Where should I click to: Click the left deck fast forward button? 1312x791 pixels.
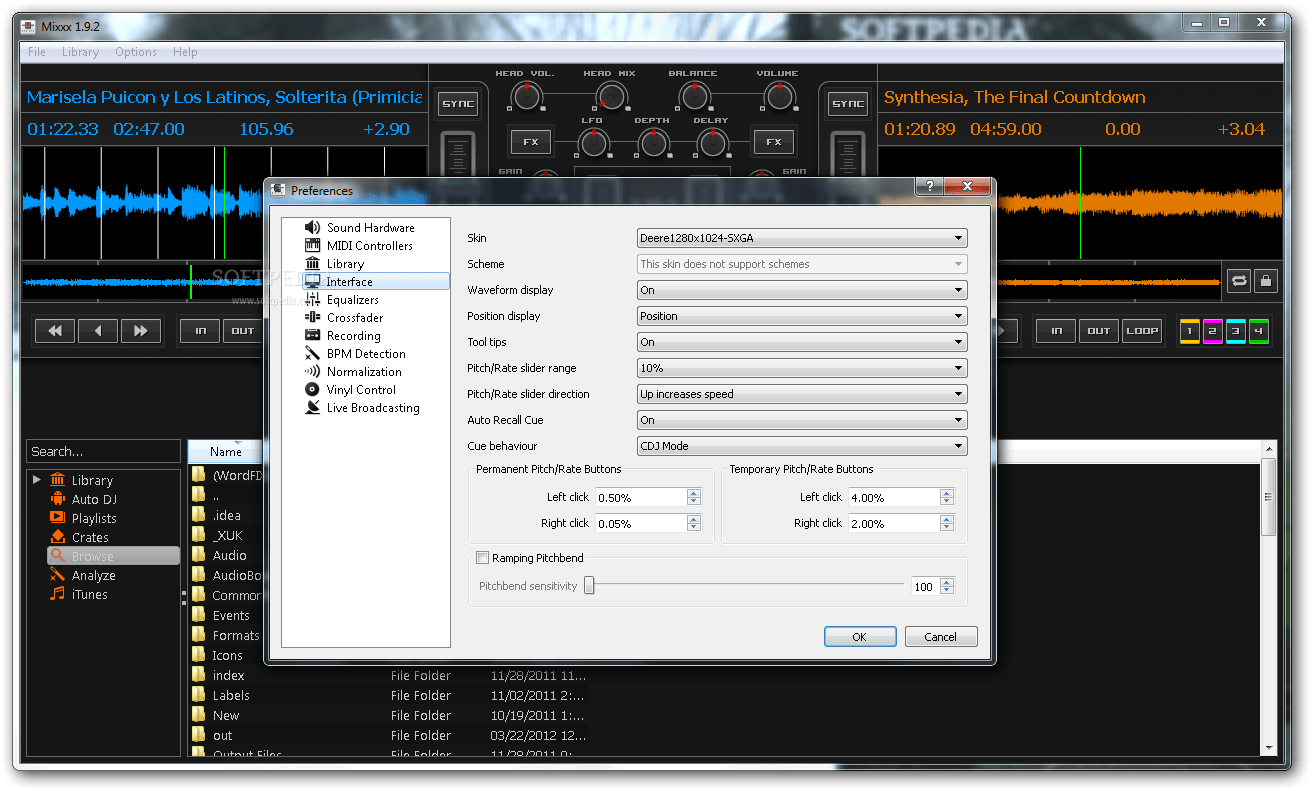(141, 331)
